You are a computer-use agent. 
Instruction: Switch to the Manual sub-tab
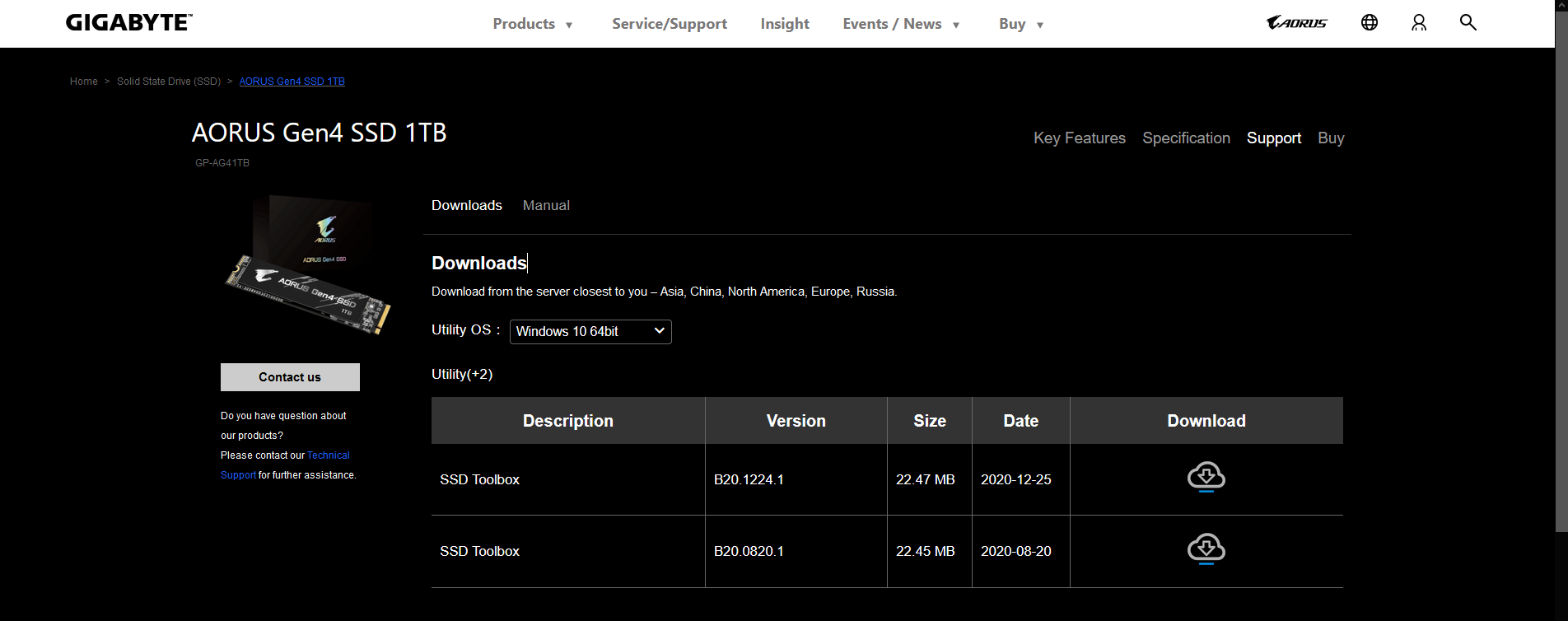pos(546,206)
